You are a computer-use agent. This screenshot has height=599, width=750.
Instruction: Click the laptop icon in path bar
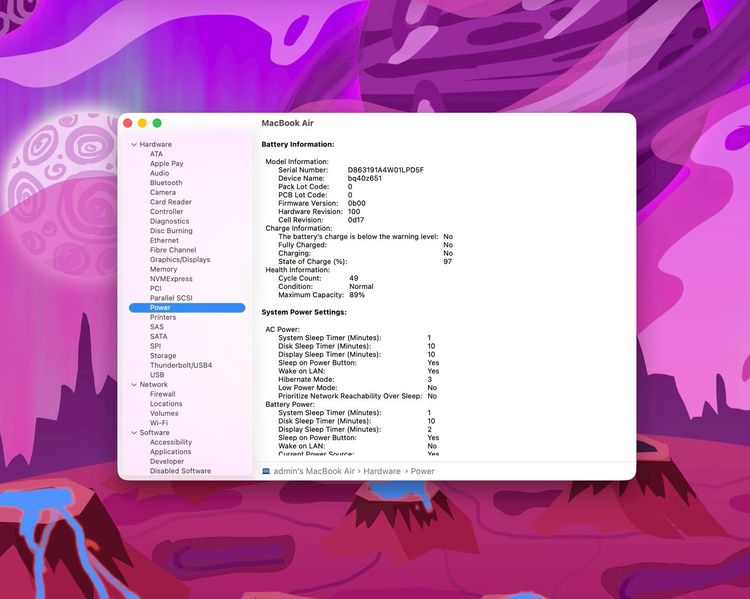point(266,471)
